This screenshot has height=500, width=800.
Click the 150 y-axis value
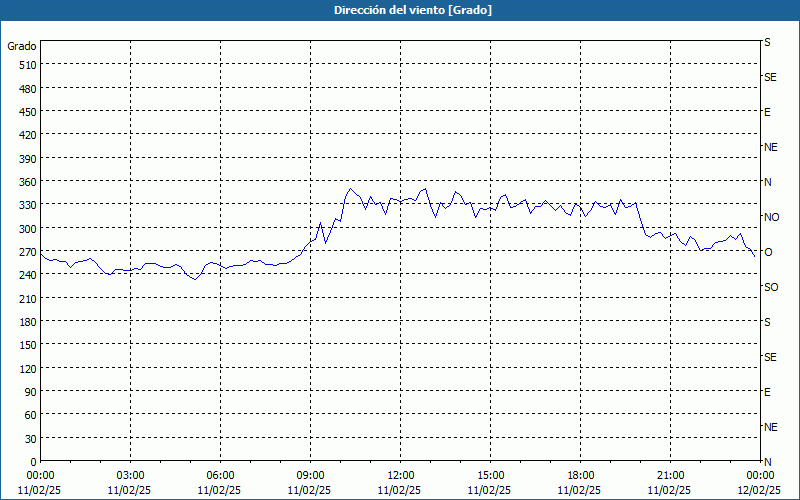click(29, 345)
